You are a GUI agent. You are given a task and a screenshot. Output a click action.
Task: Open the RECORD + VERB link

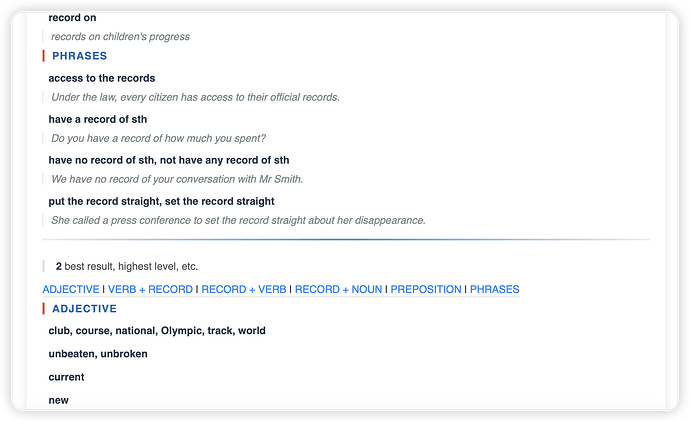244,289
